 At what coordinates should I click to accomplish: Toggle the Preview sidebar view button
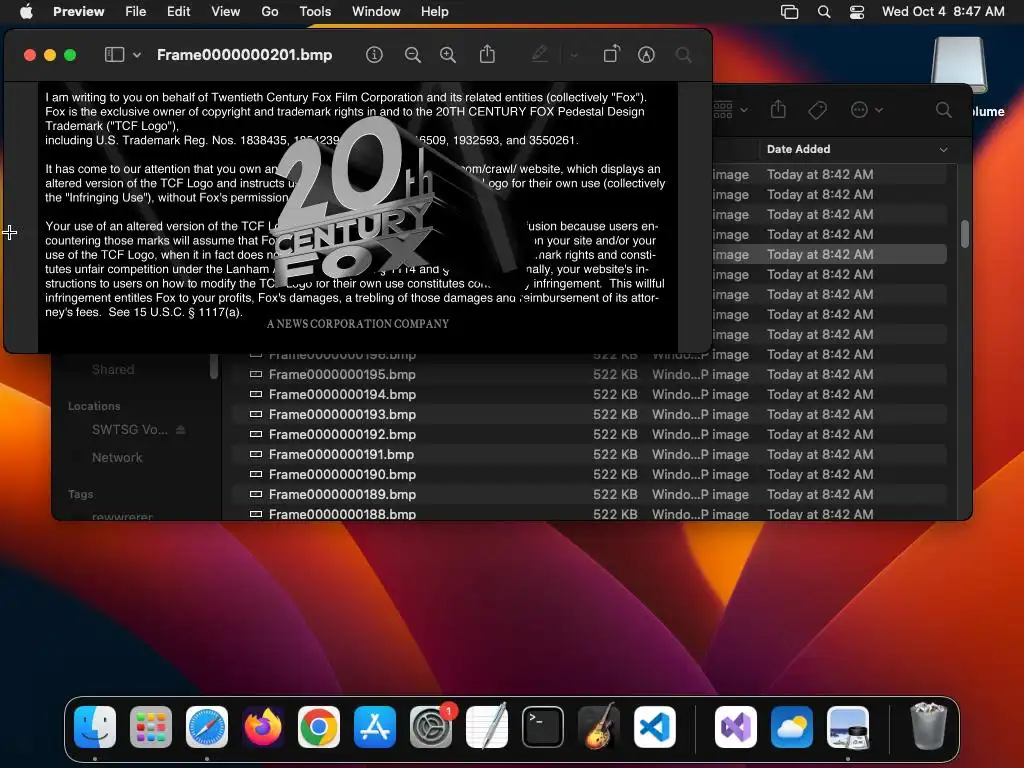pos(114,55)
